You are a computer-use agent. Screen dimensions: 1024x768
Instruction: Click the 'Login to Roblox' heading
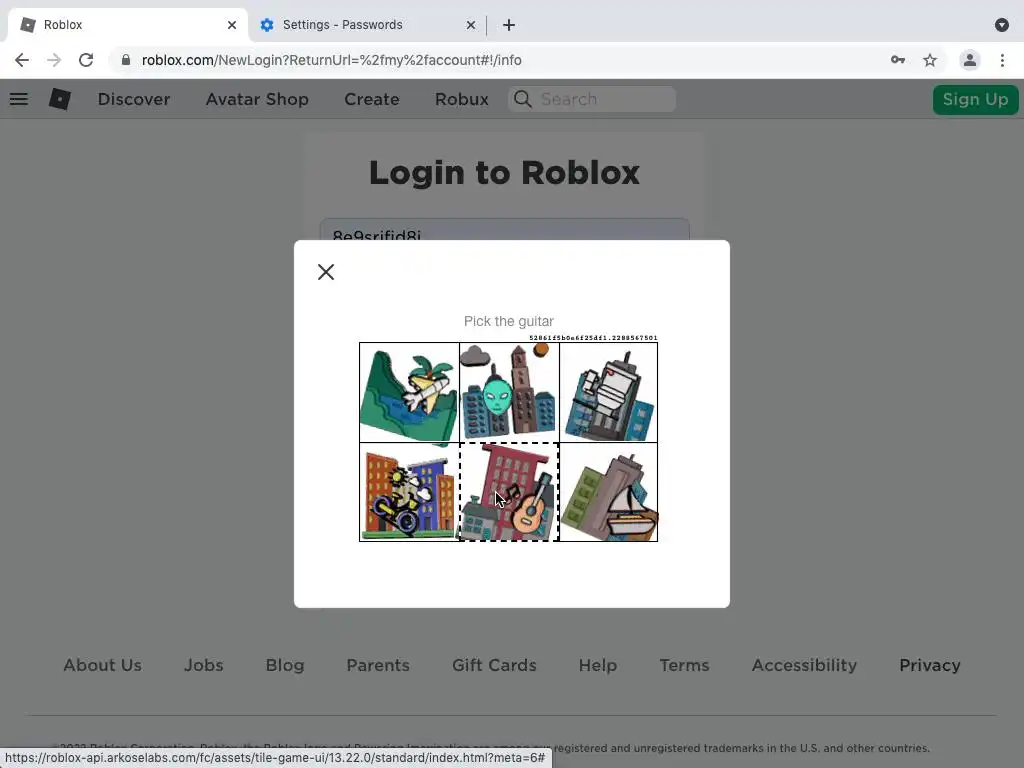pyautogui.click(x=504, y=172)
